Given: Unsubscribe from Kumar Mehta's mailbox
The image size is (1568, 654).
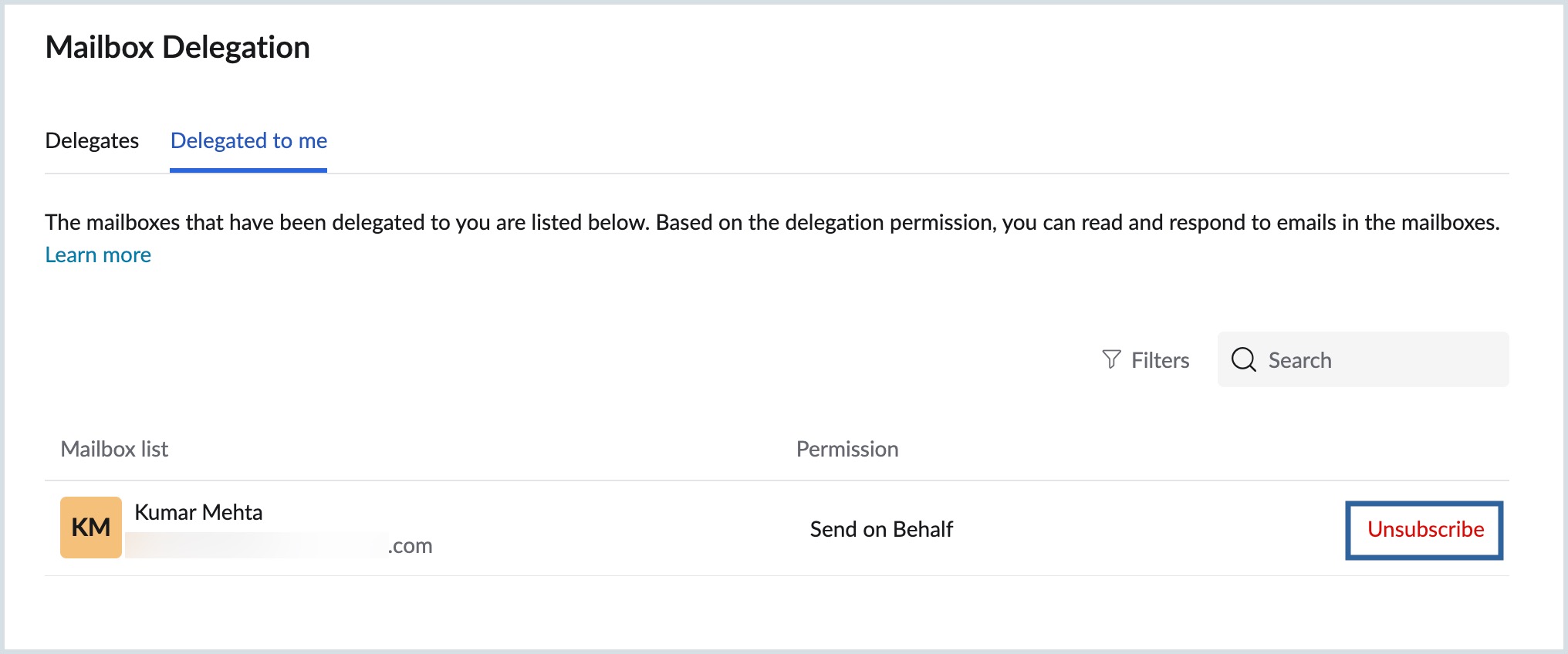Looking at the screenshot, I should pyautogui.click(x=1425, y=529).
